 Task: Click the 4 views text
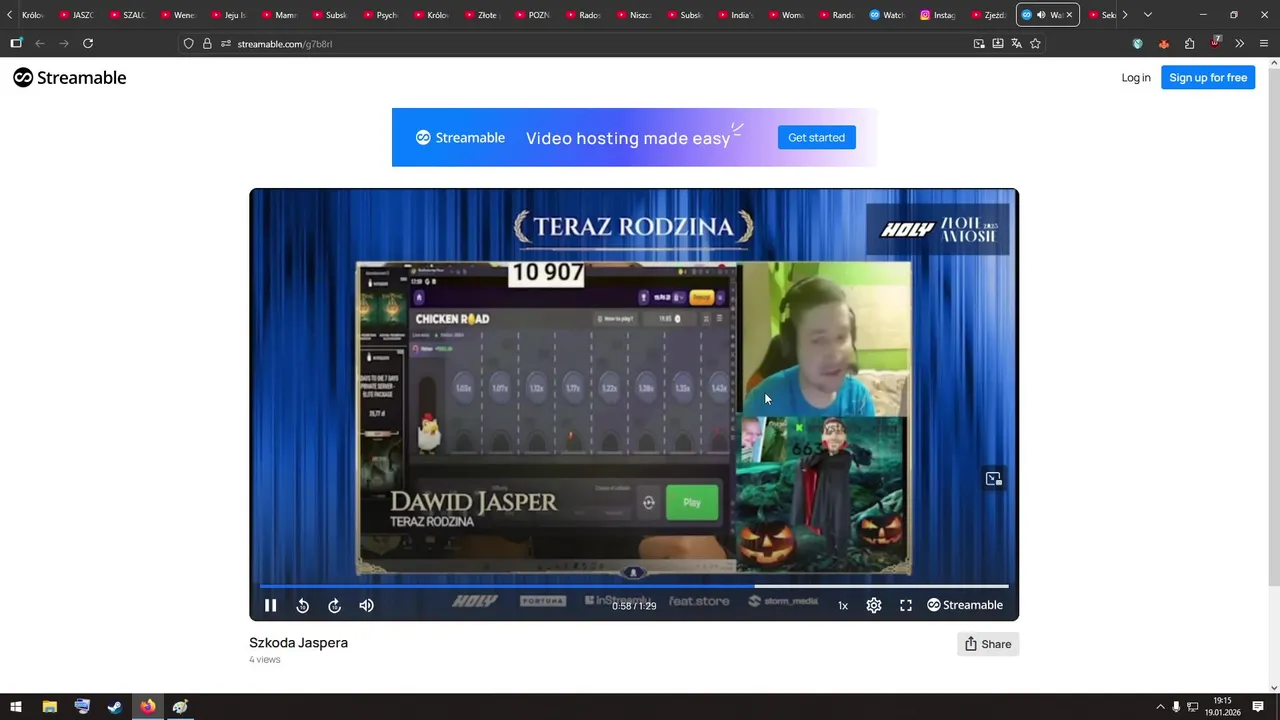265,660
